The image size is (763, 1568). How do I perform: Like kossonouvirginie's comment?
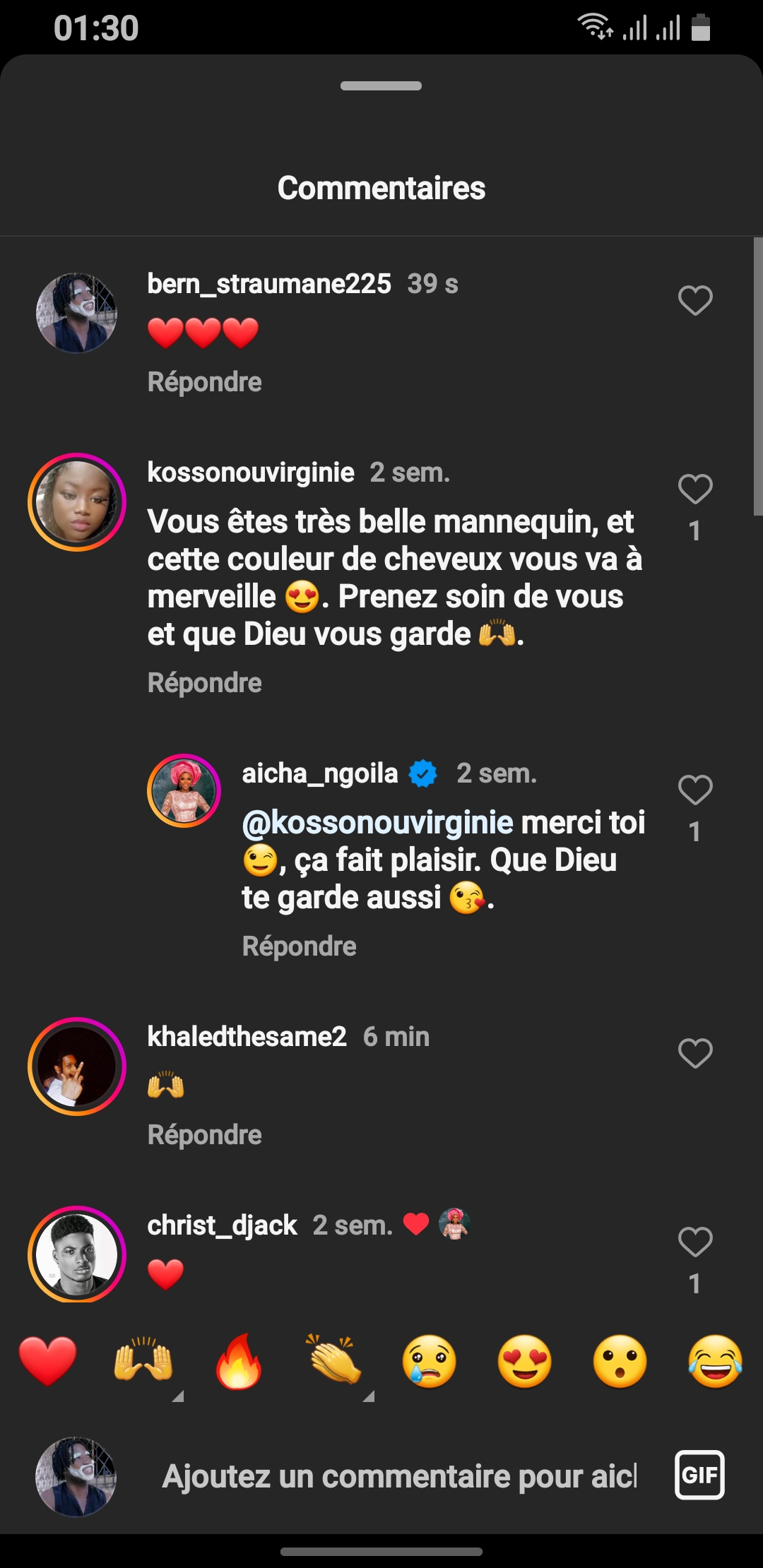click(695, 489)
